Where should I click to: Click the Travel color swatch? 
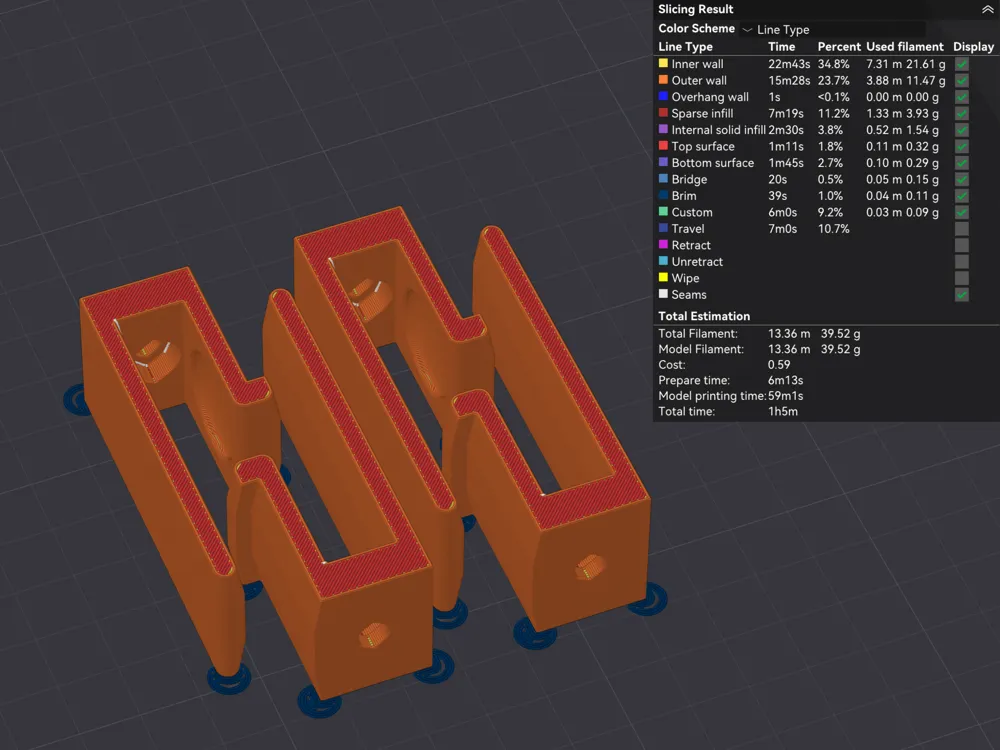tap(663, 228)
